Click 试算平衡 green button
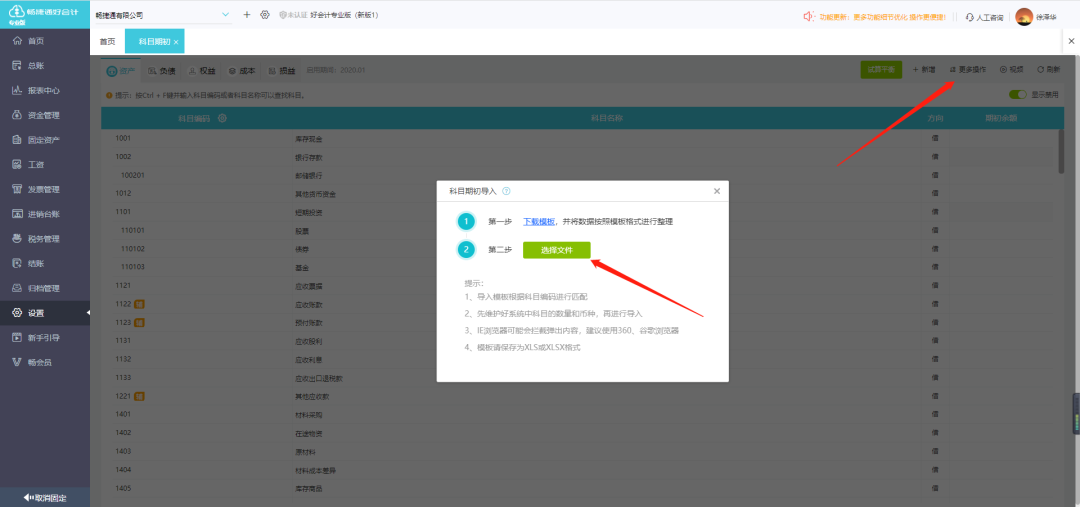1080x507 pixels. pyautogui.click(x=881, y=70)
